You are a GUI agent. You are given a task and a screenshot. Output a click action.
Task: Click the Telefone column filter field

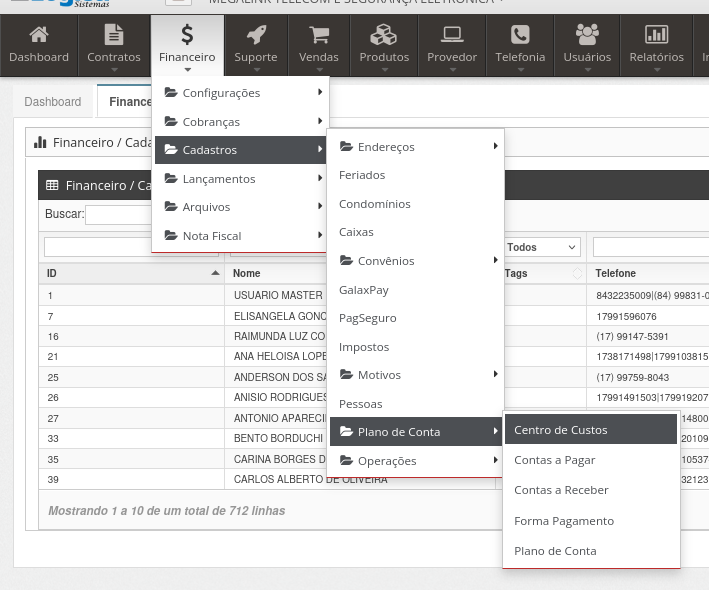[651, 247]
